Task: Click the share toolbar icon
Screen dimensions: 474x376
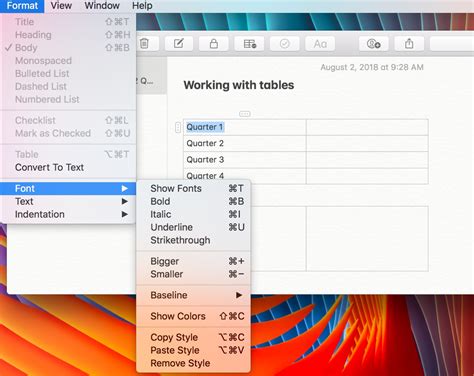Action: 409,44
